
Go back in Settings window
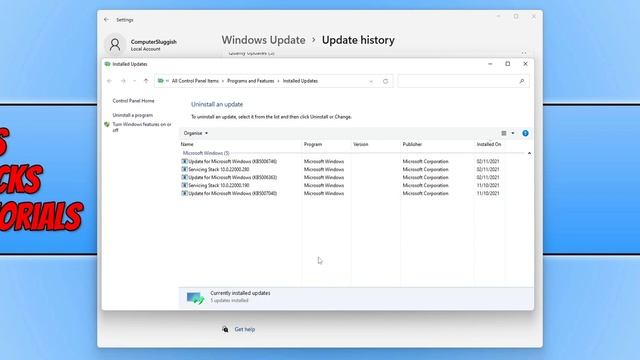pos(107,20)
